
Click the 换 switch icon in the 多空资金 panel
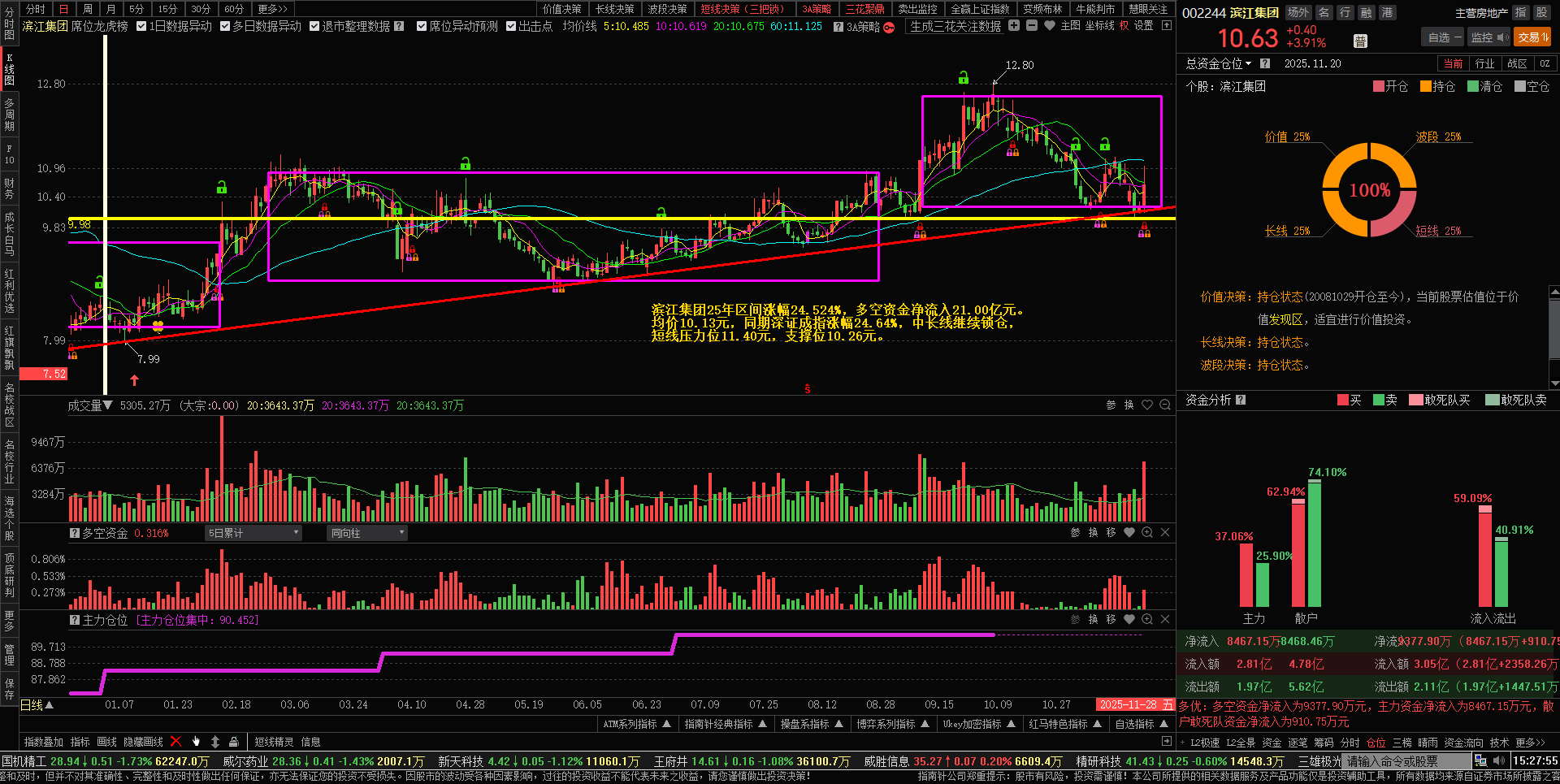click(x=1094, y=532)
